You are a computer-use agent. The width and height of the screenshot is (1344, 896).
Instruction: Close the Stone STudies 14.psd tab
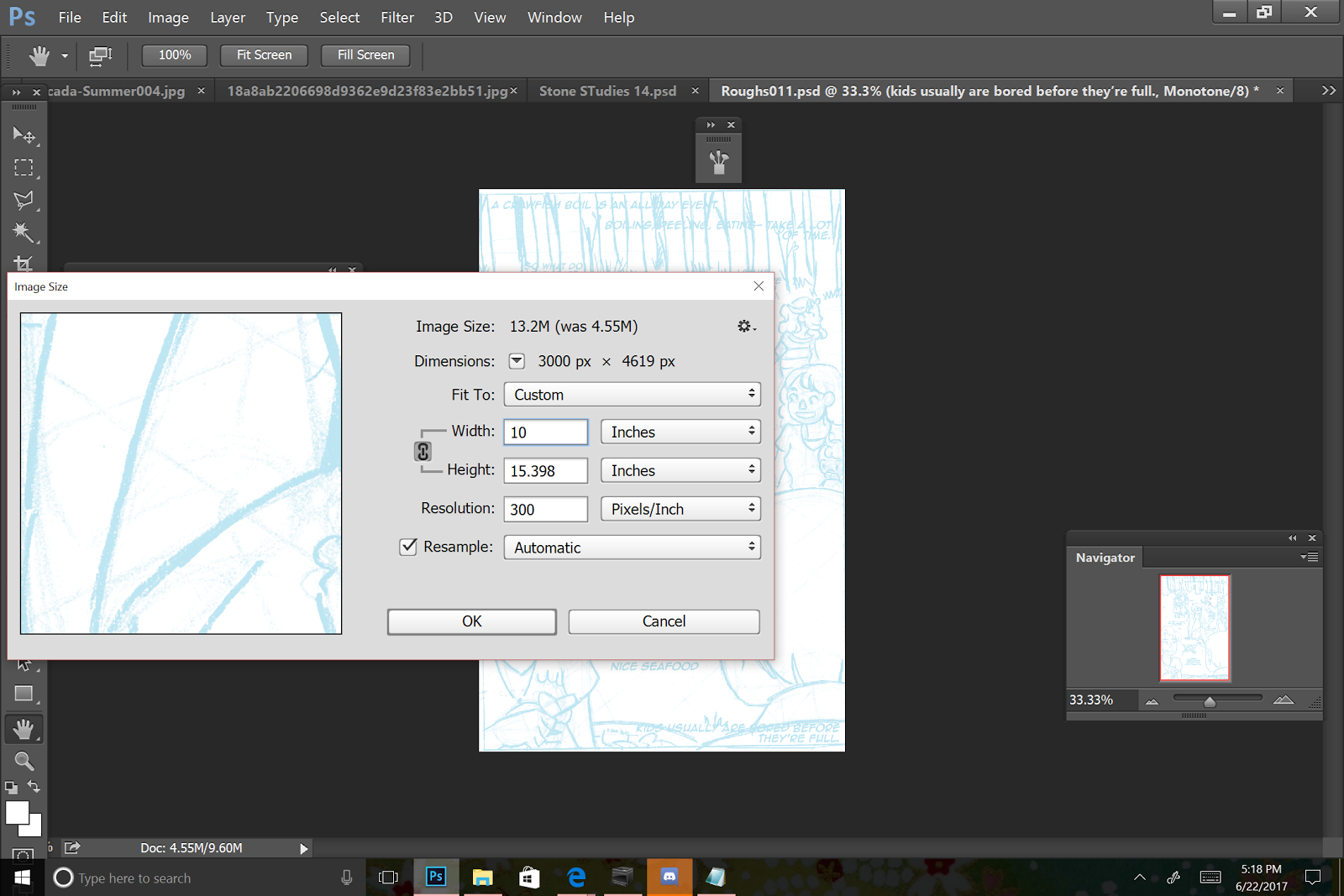pyautogui.click(x=695, y=91)
